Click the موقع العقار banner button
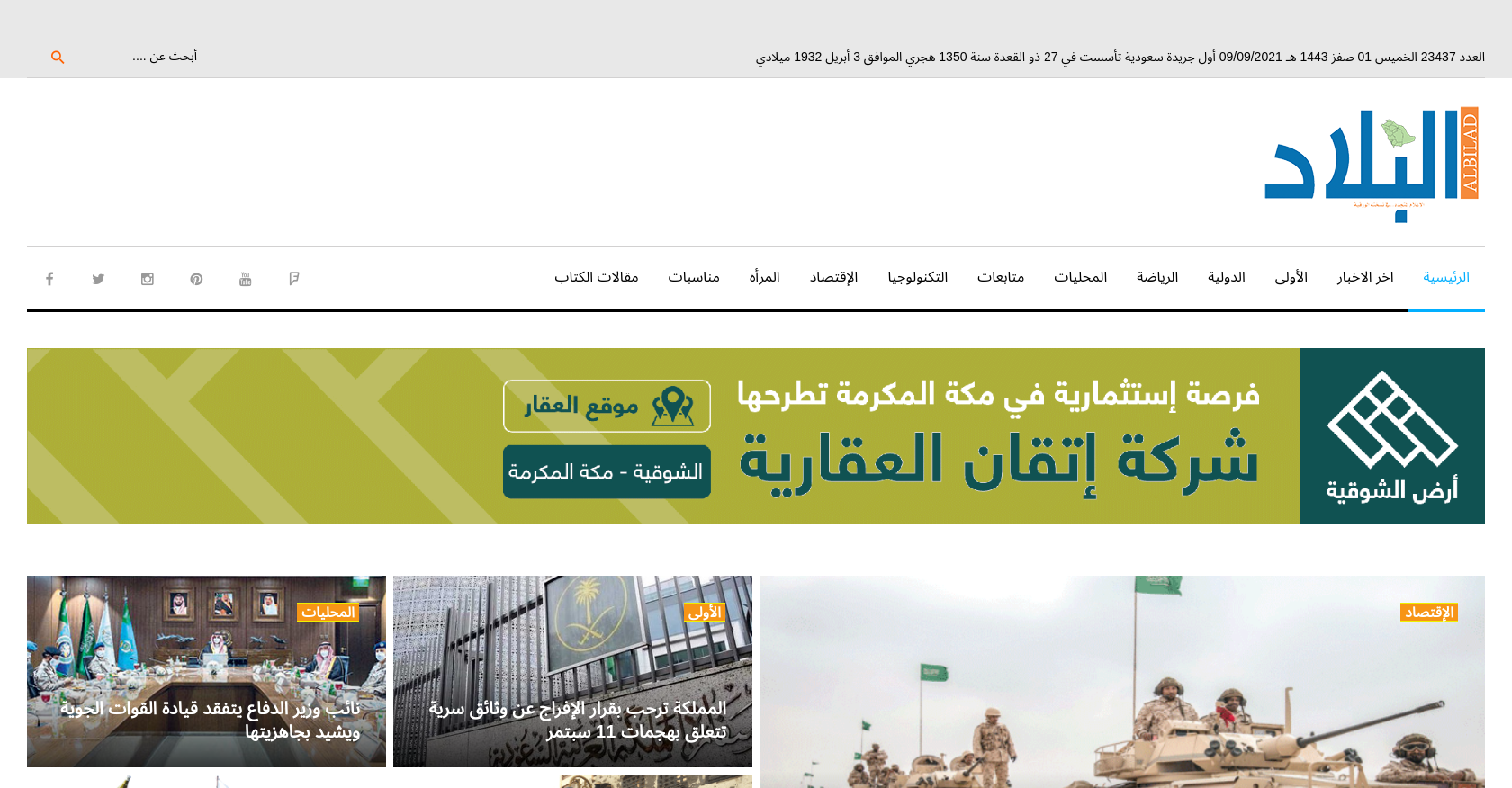This screenshot has width=1512, height=788. click(x=607, y=406)
